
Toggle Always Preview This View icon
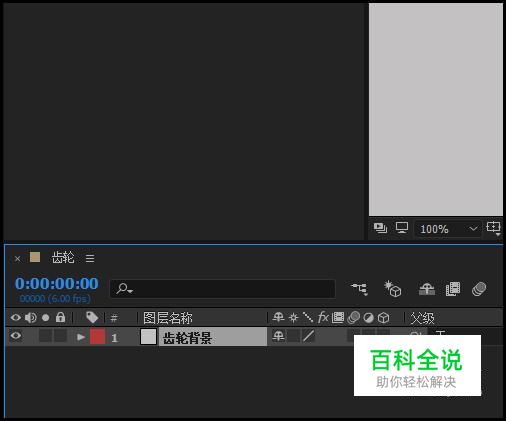coord(380,228)
